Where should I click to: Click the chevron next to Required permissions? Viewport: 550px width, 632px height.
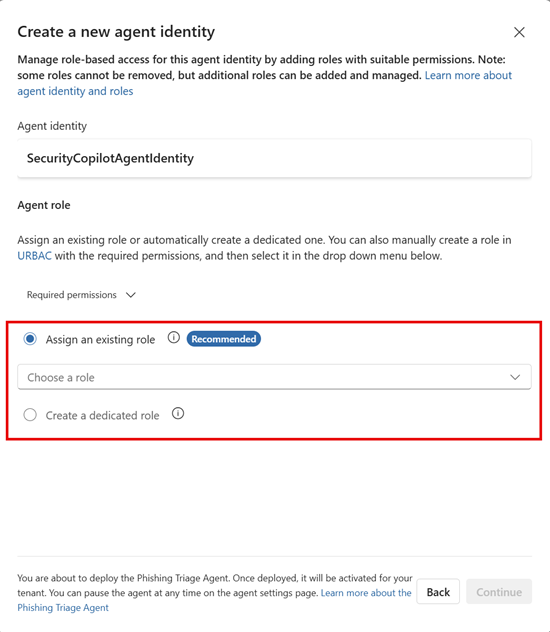point(131,295)
